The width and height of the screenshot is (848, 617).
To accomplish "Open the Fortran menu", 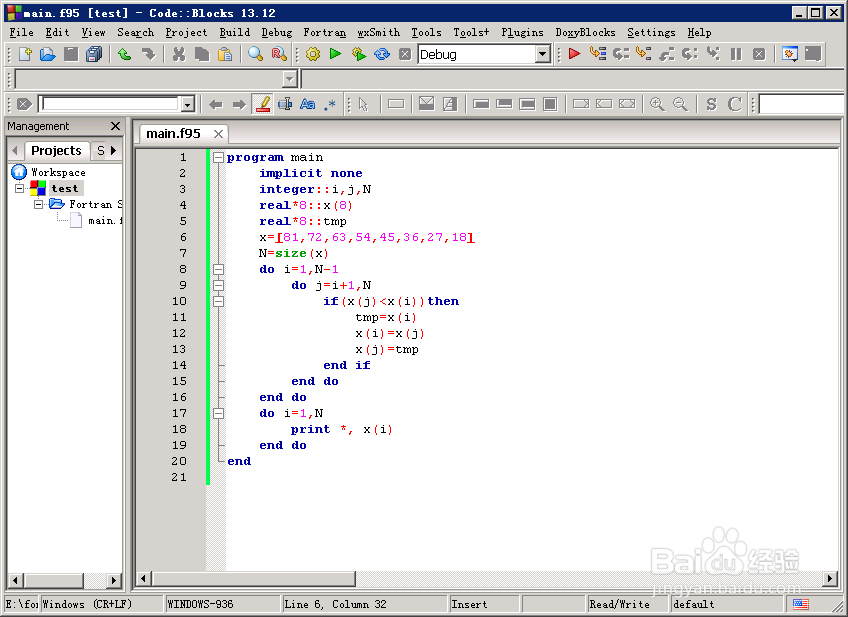I will (324, 32).
